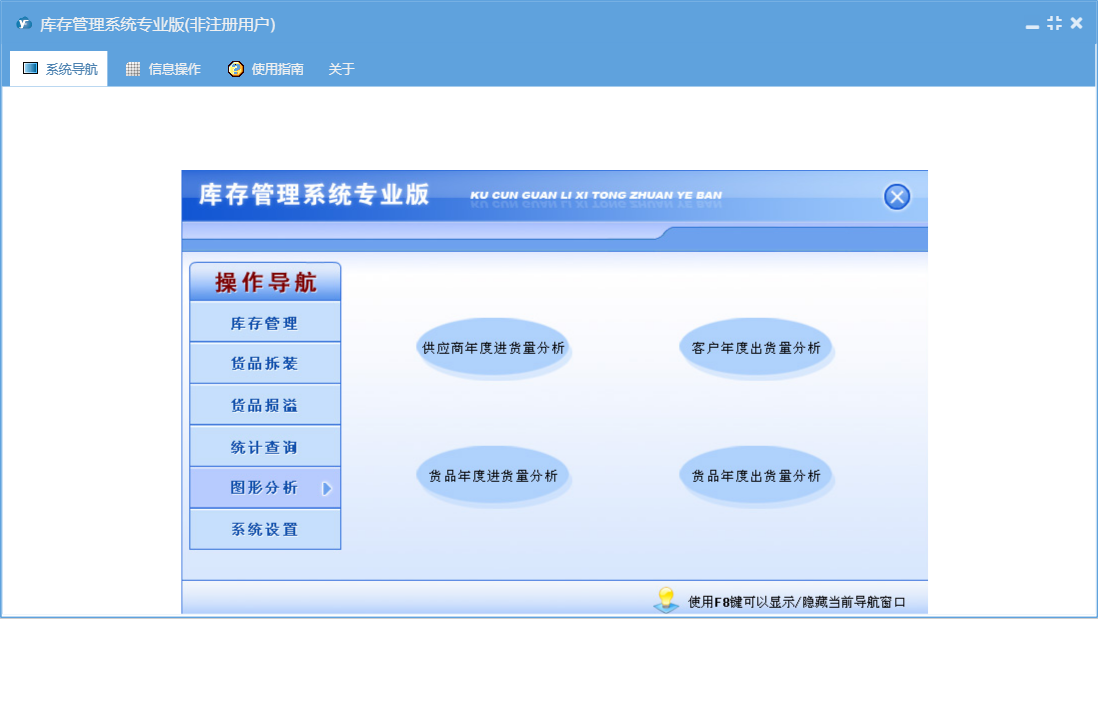Click the 使用F8键 hint text
The image size is (1098, 728).
pyautogui.click(x=796, y=602)
